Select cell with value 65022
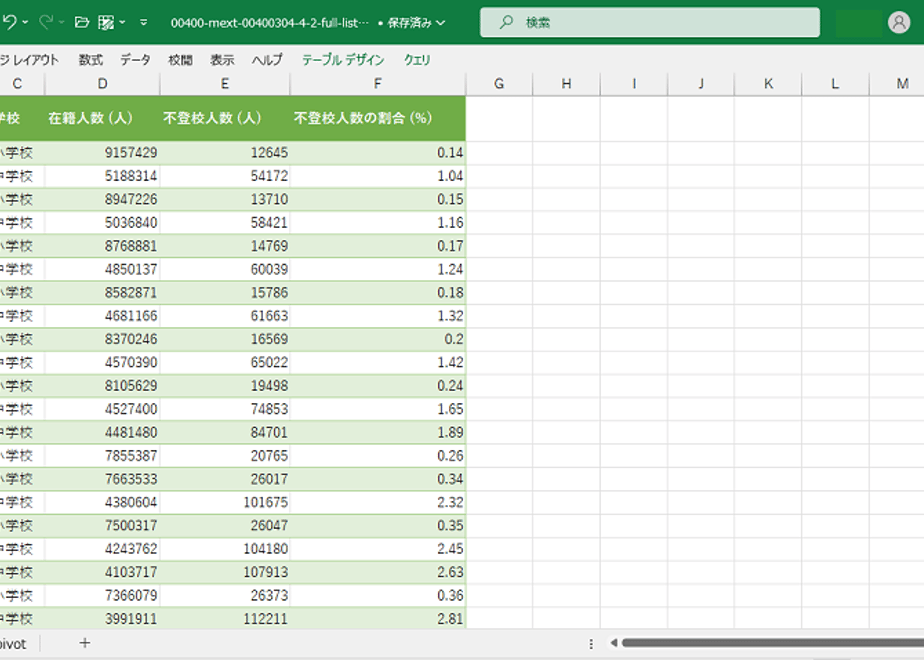 point(225,362)
